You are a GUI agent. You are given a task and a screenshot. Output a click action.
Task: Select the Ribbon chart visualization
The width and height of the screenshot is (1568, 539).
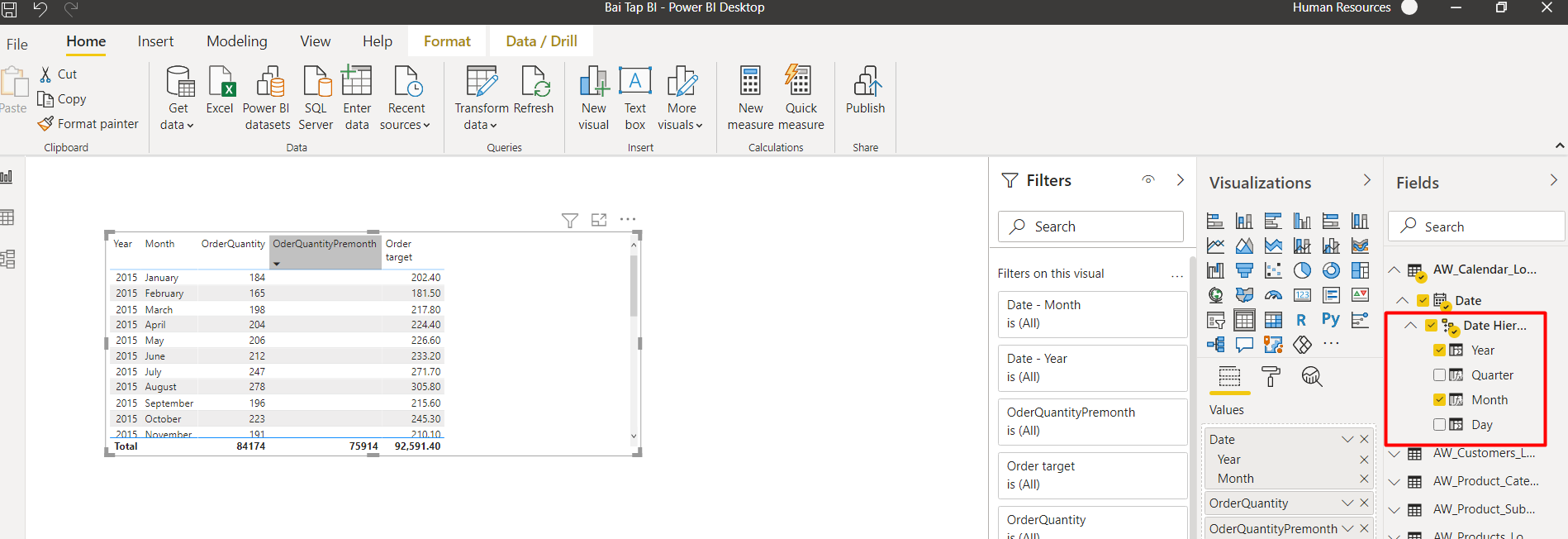pyautogui.click(x=1360, y=246)
